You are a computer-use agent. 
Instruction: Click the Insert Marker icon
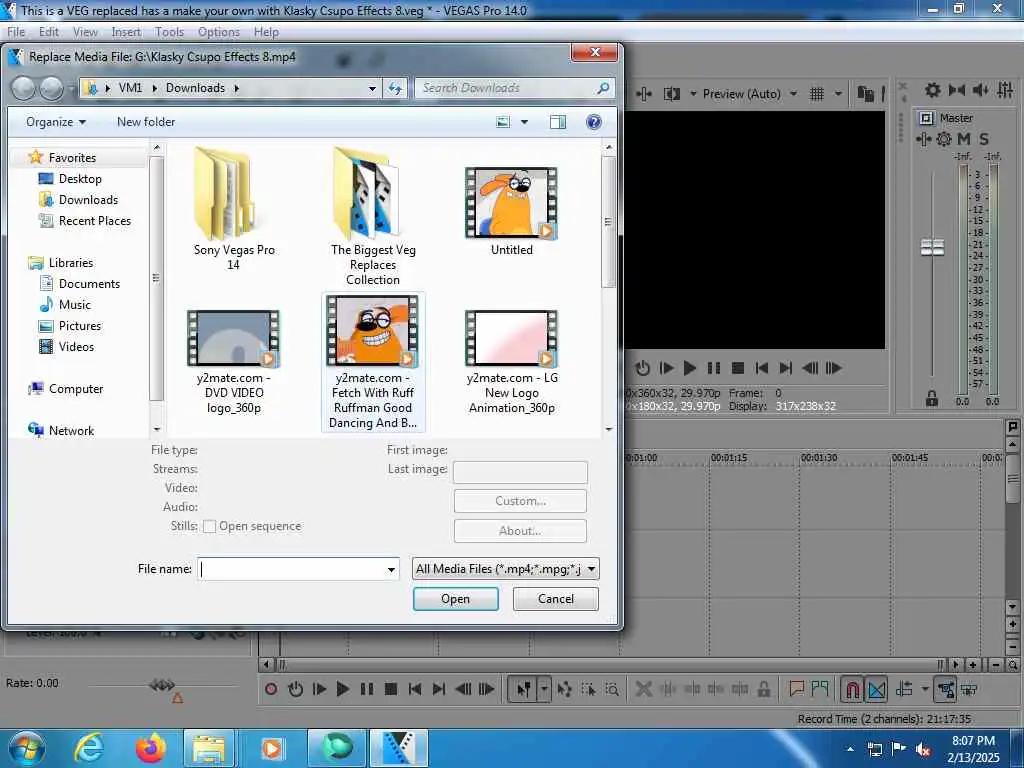pyautogui.click(x=796, y=688)
